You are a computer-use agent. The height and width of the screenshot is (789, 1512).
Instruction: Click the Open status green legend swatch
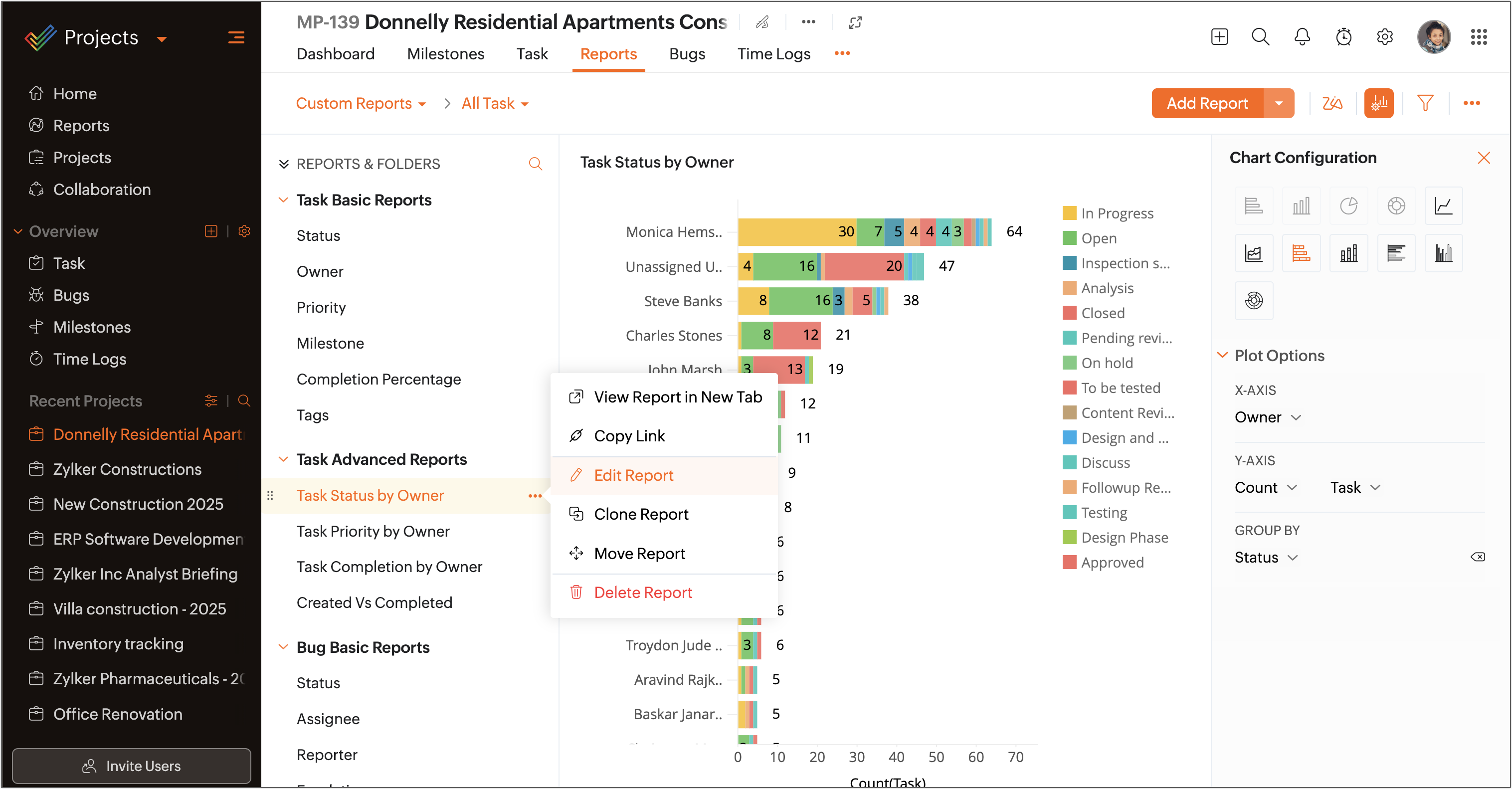point(1069,238)
